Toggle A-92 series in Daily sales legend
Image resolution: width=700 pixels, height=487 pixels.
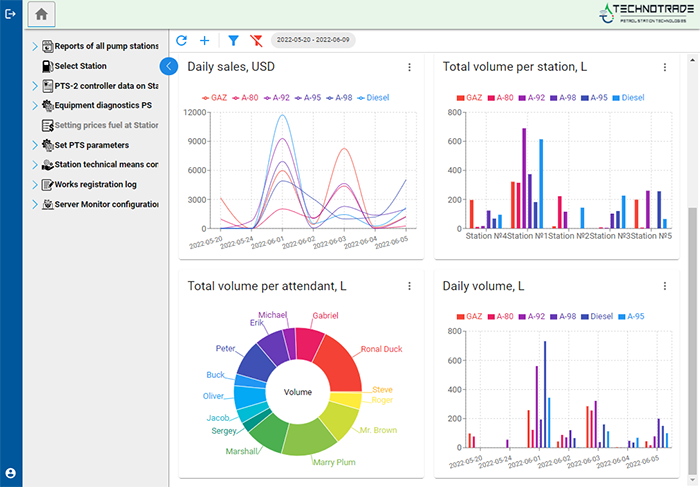(277, 98)
